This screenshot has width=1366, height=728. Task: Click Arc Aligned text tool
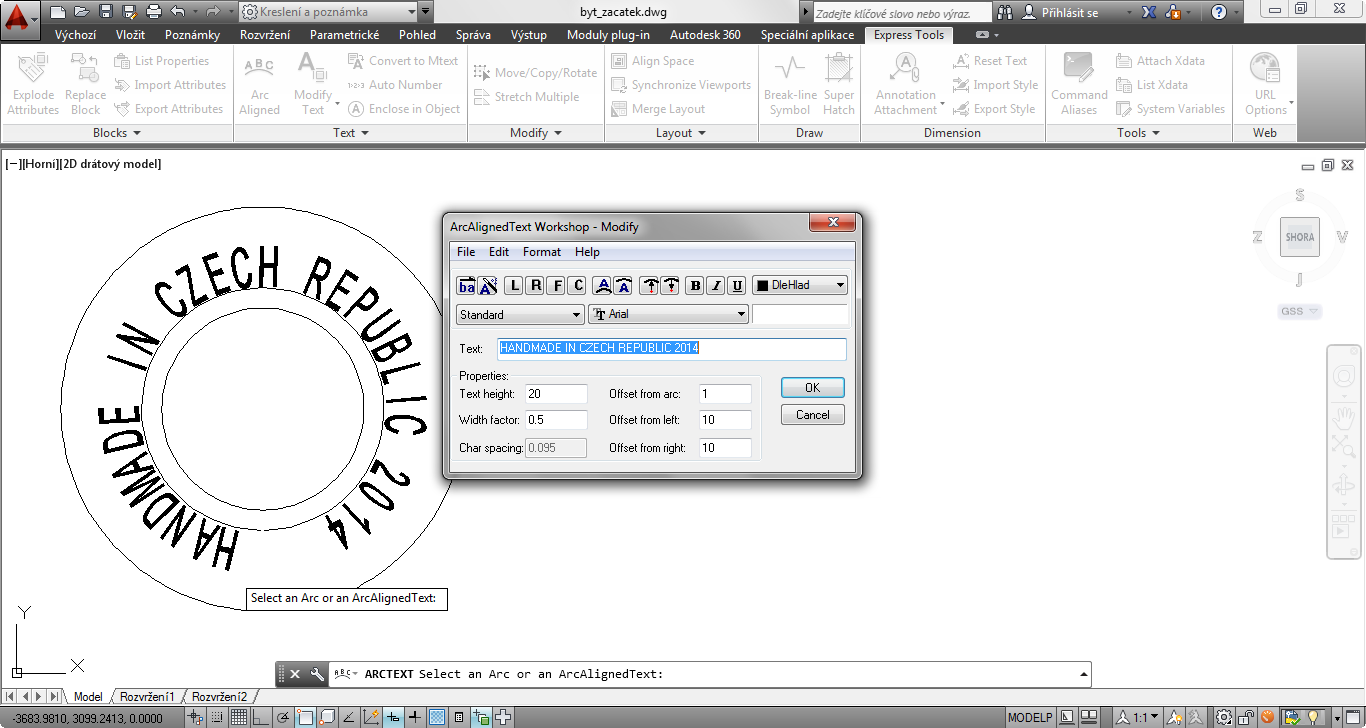coord(259,84)
